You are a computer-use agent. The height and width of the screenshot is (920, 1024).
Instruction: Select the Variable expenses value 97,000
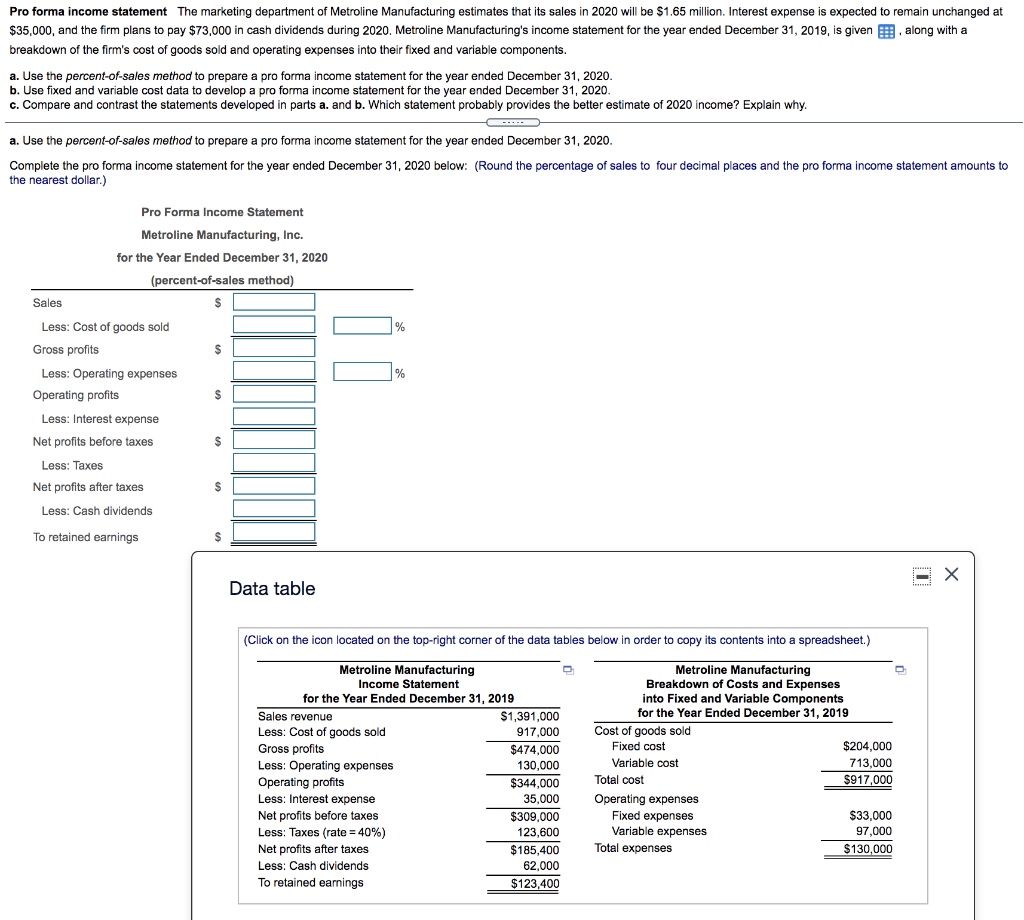874,831
